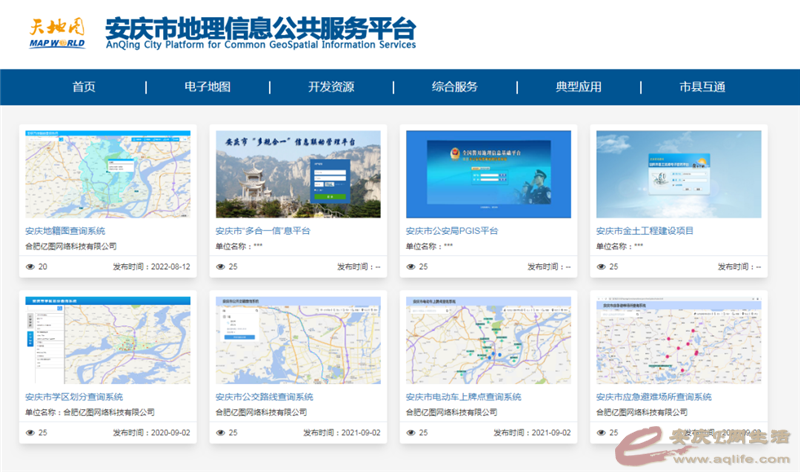The height and width of the screenshot is (472, 800).
Task: Open the 电子地图 navigation item
Action: click(207, 87)
